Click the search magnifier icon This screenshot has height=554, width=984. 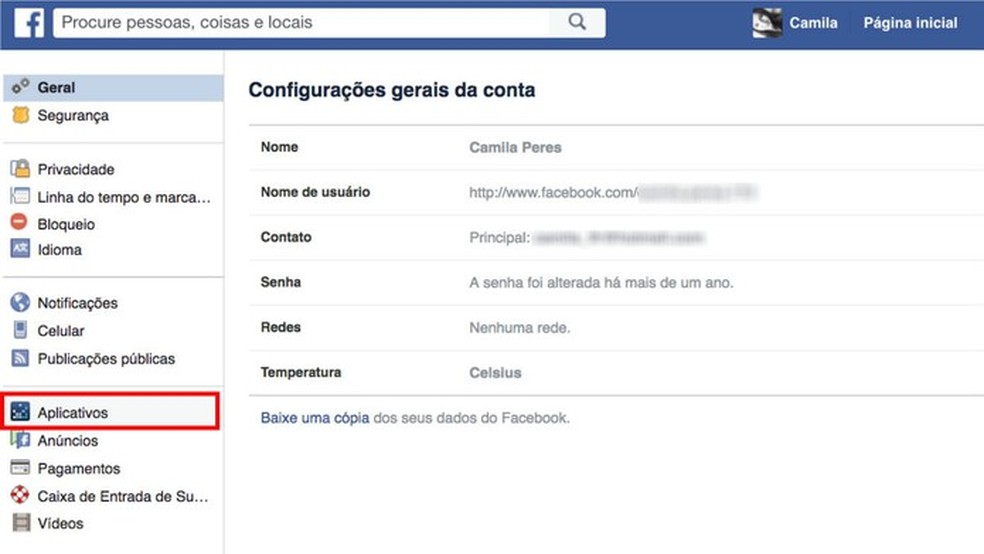pyautogui.click(x=577, y=22)
